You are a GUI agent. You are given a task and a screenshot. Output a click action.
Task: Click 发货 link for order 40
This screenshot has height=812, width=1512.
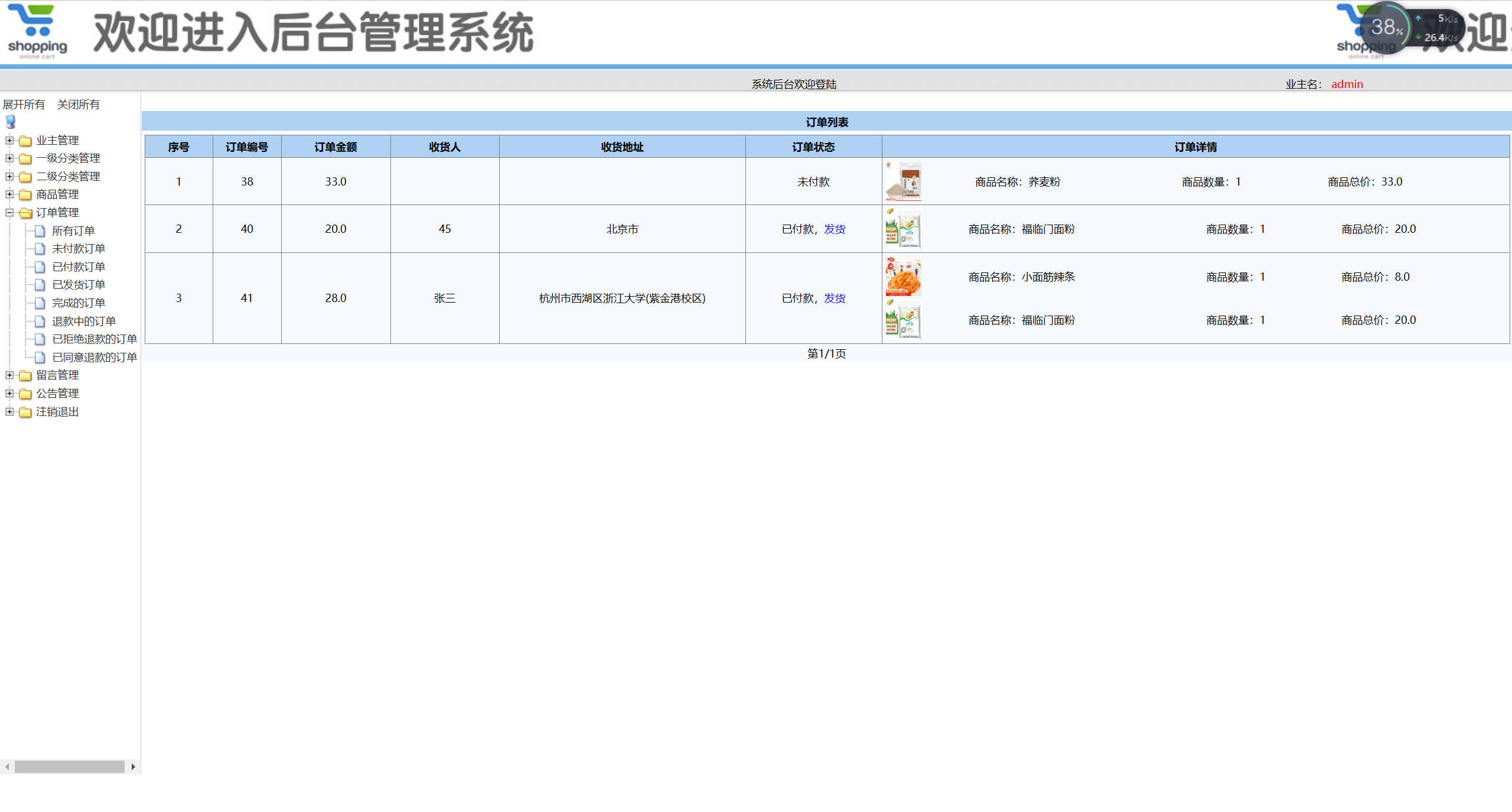(835, 229)
